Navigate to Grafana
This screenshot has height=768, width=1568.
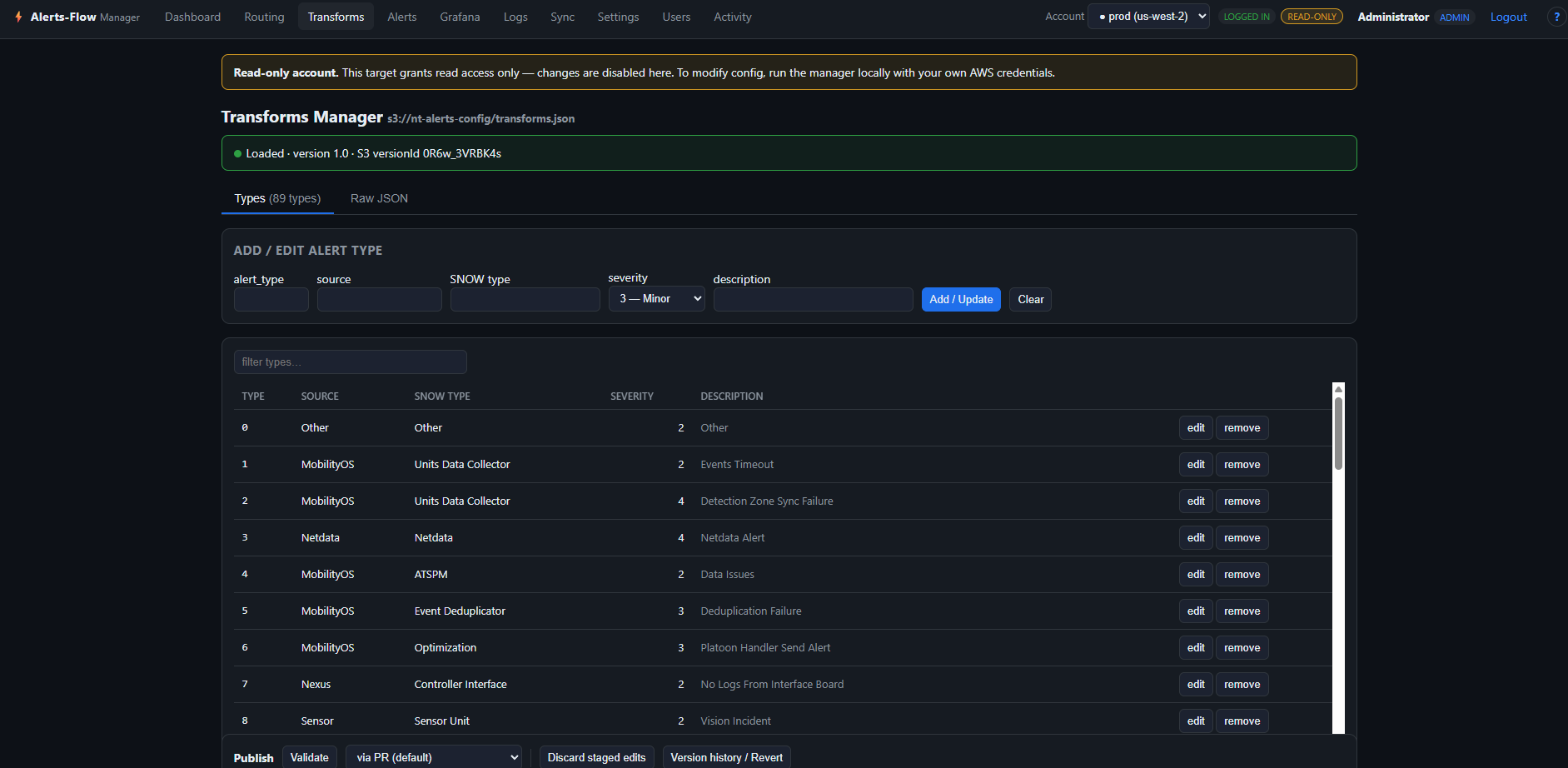pos(460,17)
